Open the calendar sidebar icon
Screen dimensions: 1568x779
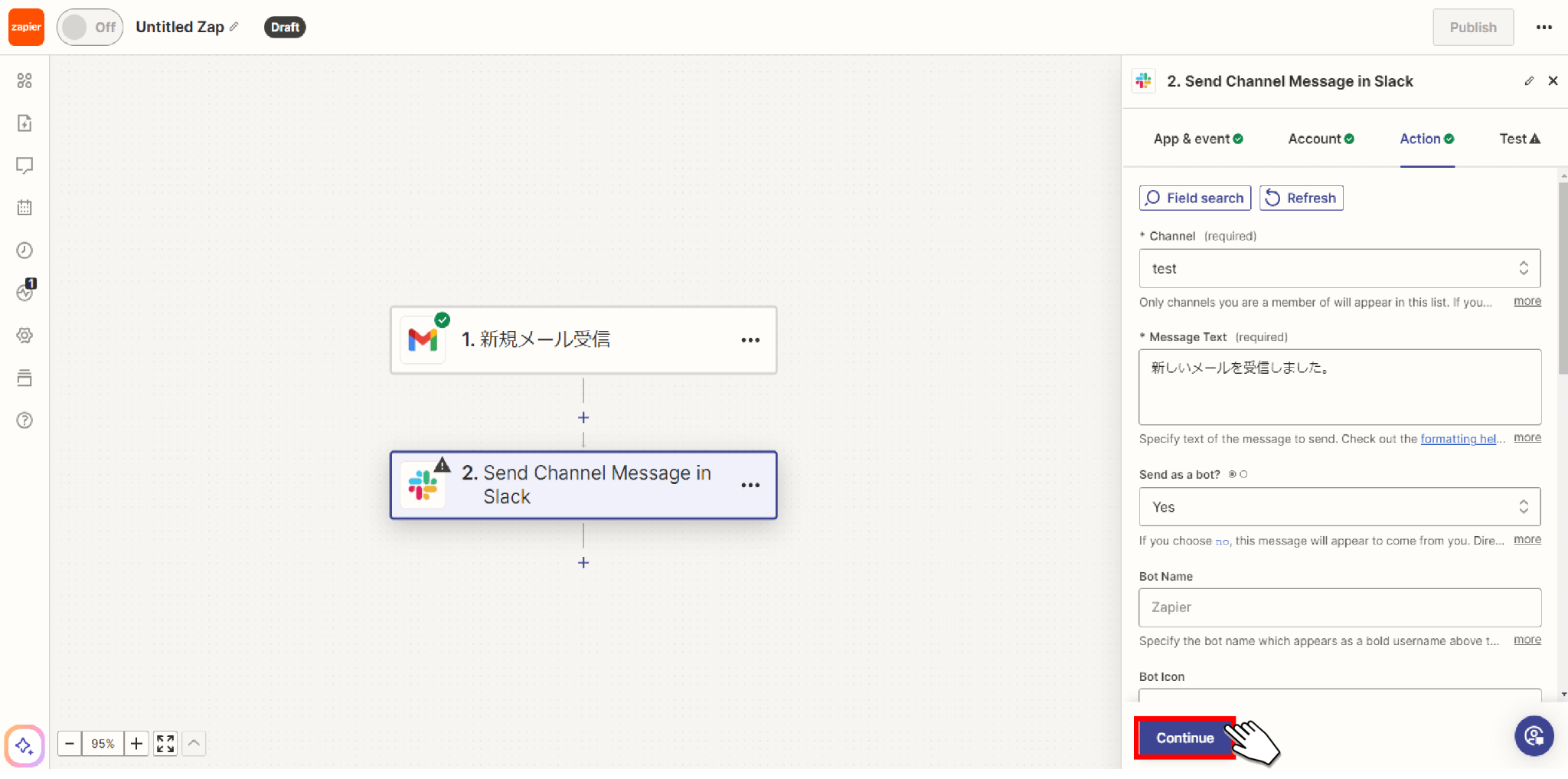24,208
